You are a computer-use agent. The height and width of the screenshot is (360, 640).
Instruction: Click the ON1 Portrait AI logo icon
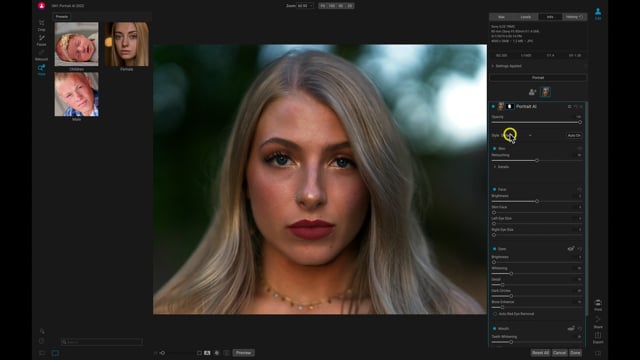click(x=42, y=6)
